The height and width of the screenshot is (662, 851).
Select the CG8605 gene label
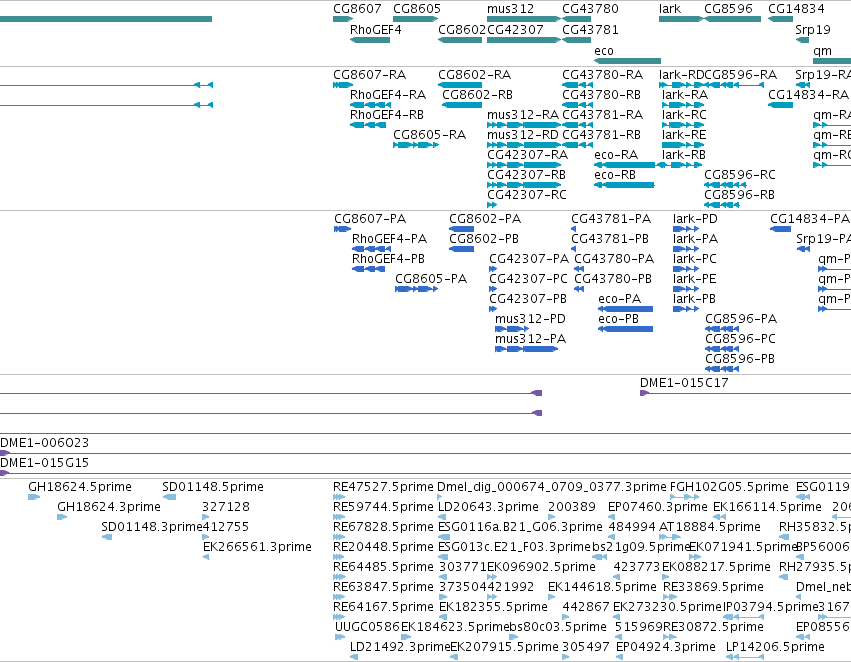[417, 9]
